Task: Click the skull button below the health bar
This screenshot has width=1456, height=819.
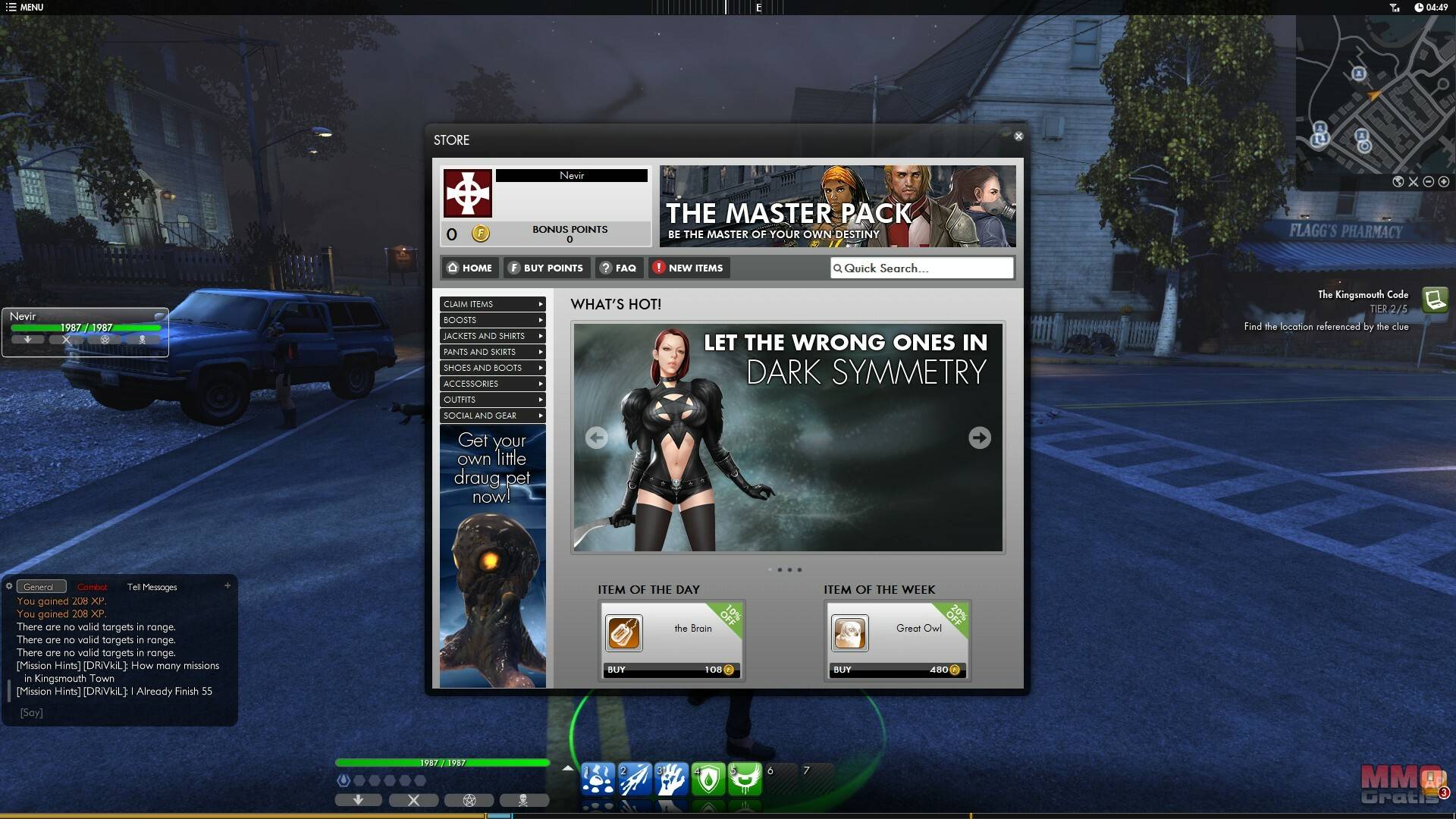Action: (522, 800)
